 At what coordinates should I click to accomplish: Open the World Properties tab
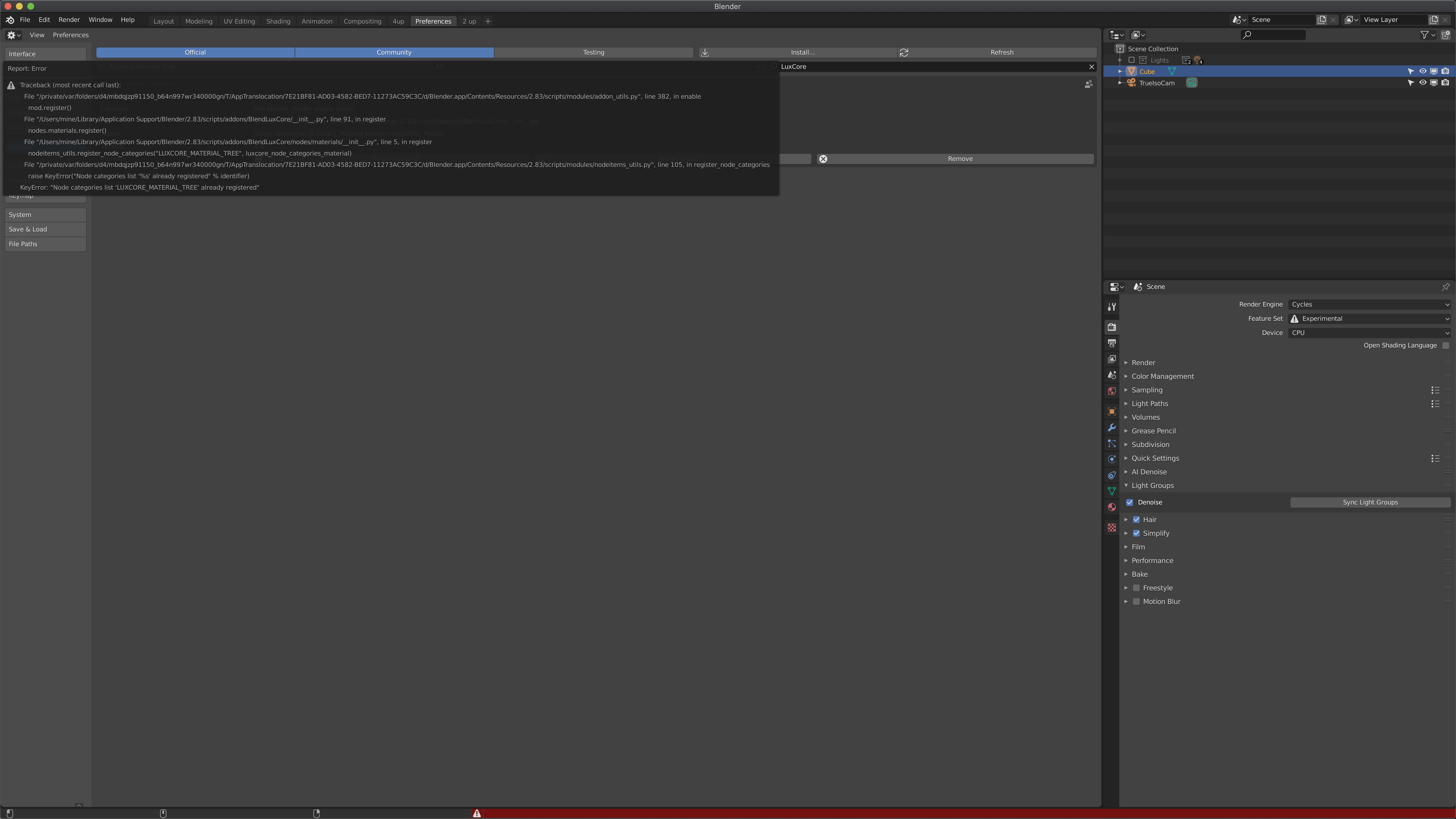1111,390
